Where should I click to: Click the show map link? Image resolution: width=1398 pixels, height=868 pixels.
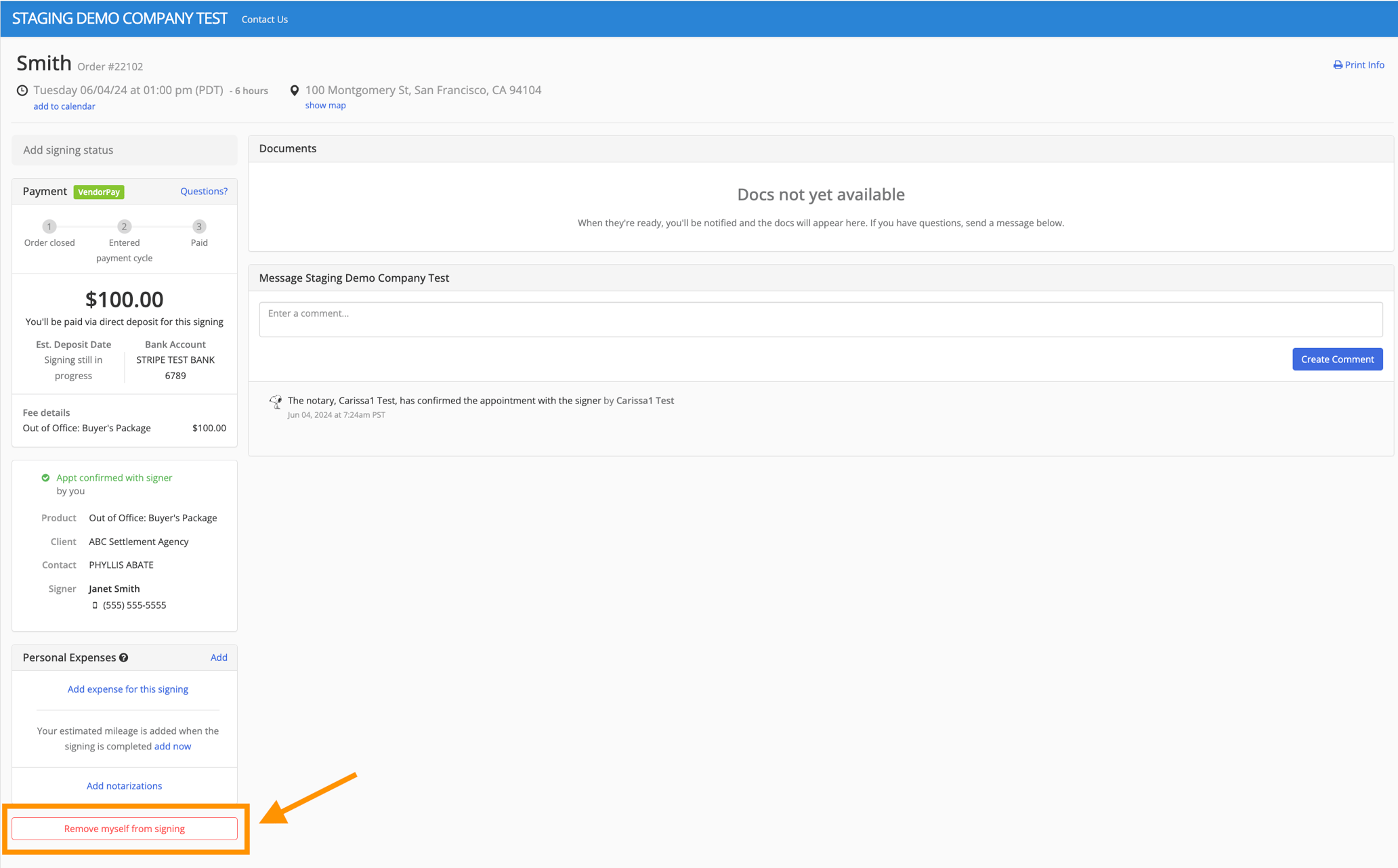click(325, 105)
